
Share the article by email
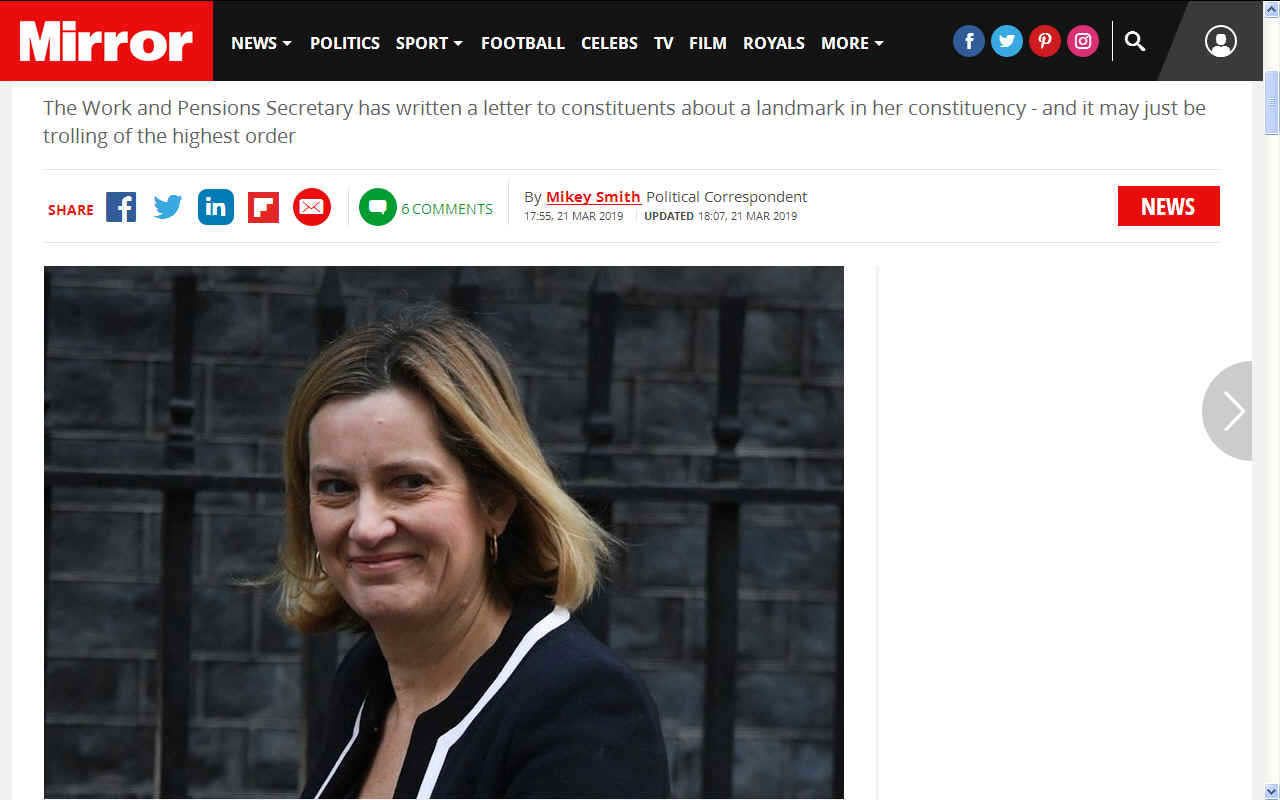(312, 207)
